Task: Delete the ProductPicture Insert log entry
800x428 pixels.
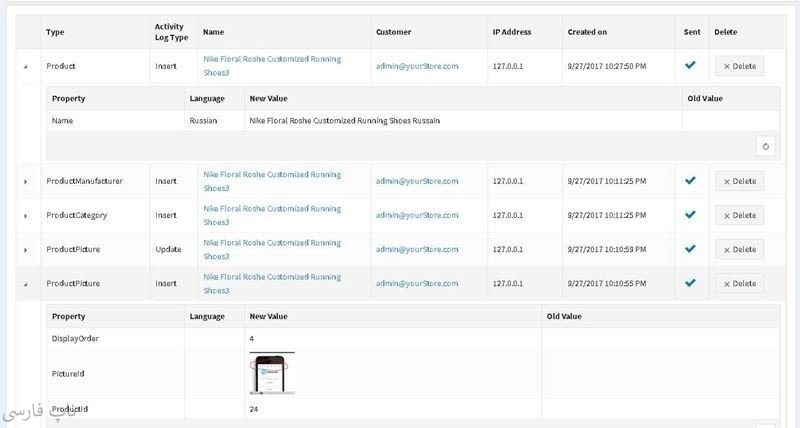Action: [x=739, y=283]
